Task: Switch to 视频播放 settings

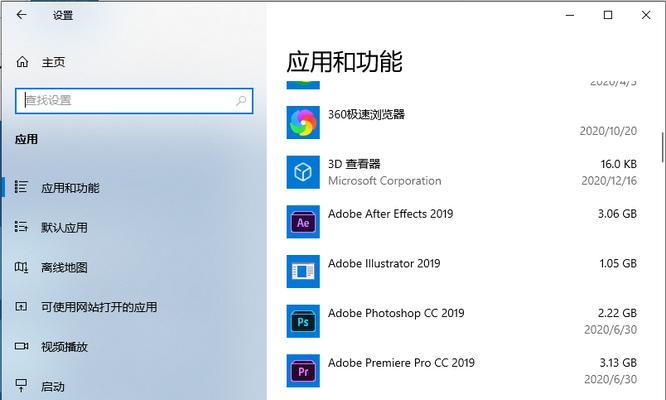Action: pos(64,347)
